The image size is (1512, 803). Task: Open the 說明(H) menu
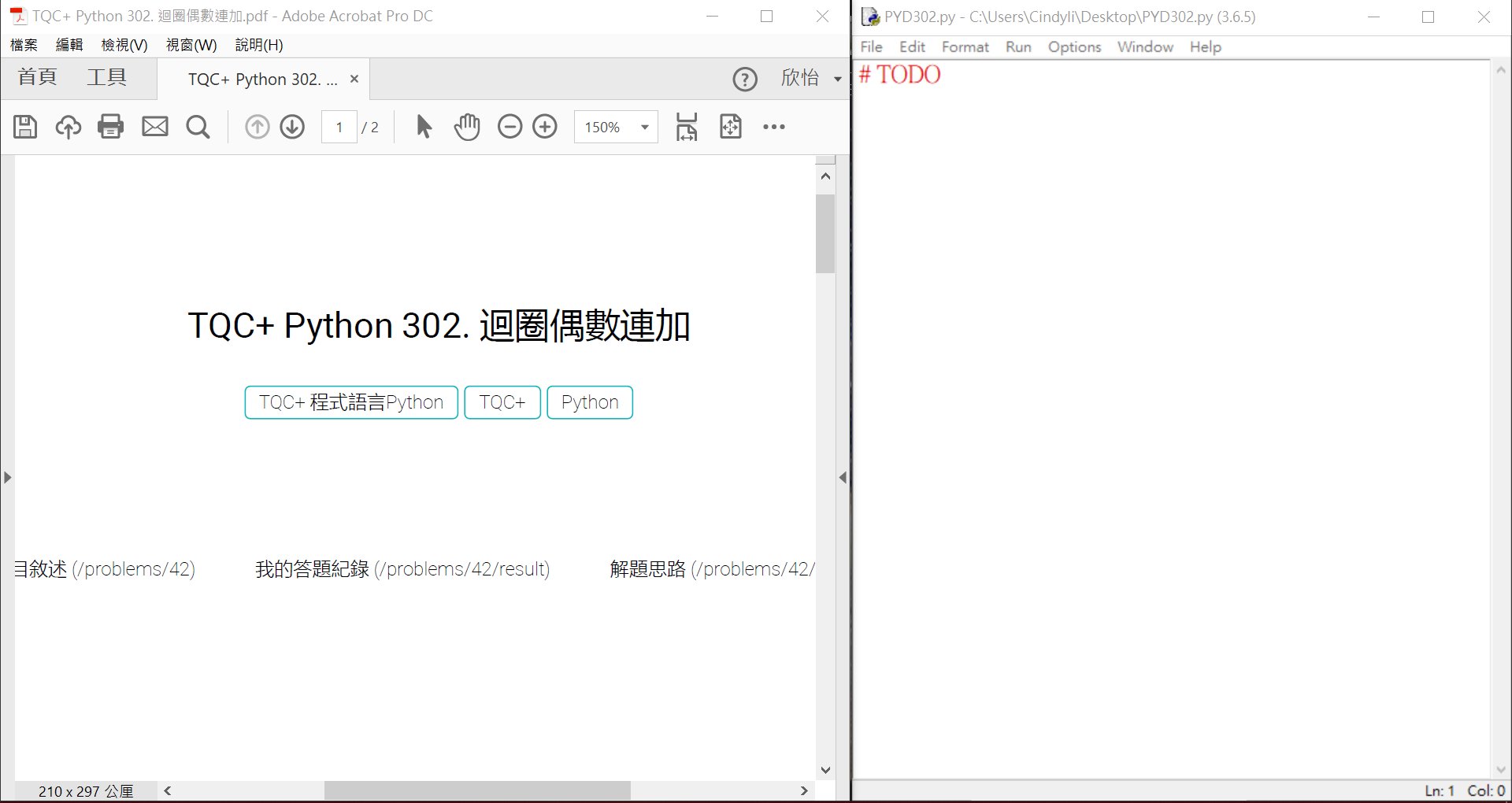tap(259, 45)
